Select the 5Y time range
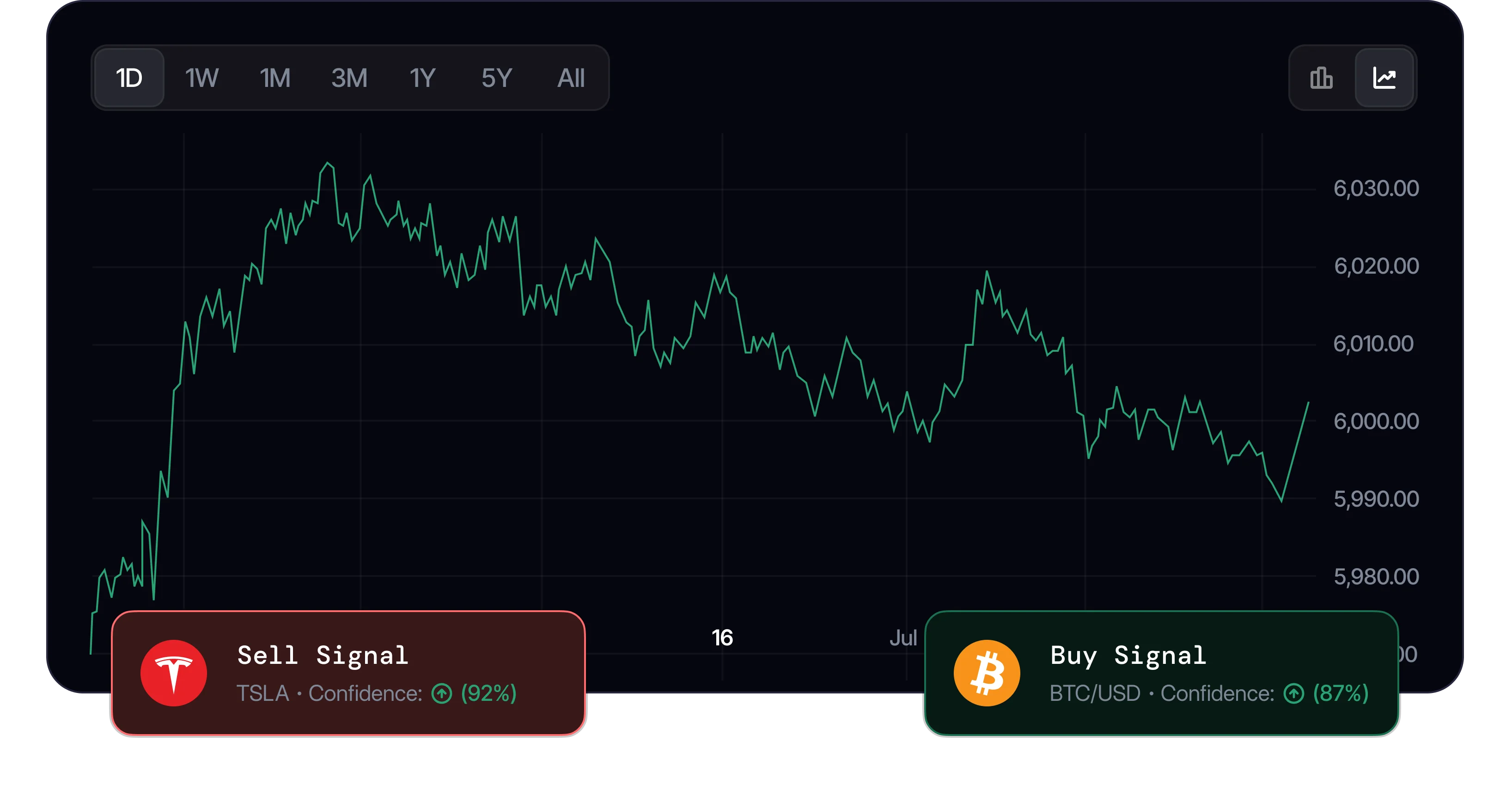This screenshot has height=797, width=1512. point(497,78)
